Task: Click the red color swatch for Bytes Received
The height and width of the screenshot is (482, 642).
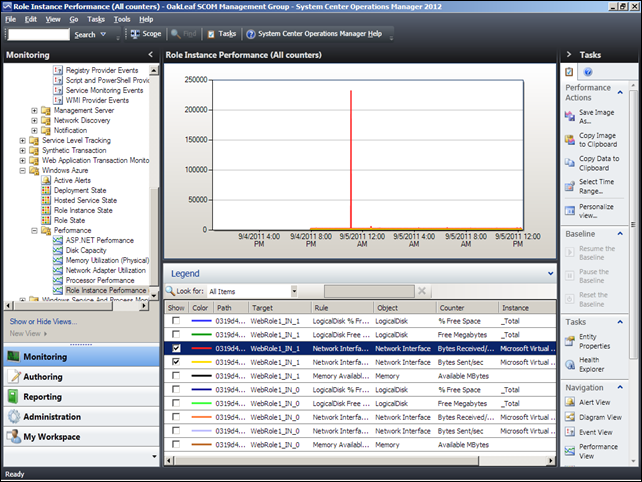Action: click(201, 348)
